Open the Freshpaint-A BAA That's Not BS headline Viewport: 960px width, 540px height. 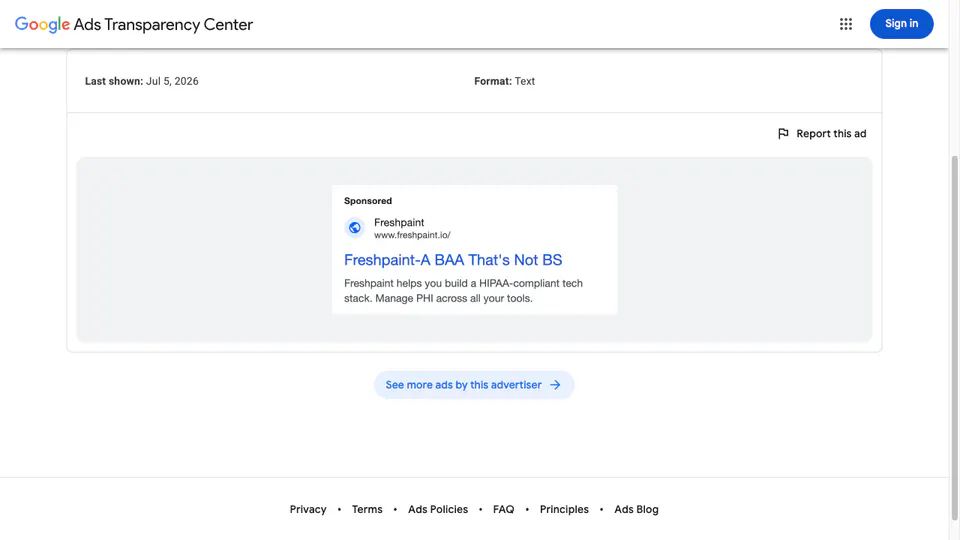[x=452, y=260]
